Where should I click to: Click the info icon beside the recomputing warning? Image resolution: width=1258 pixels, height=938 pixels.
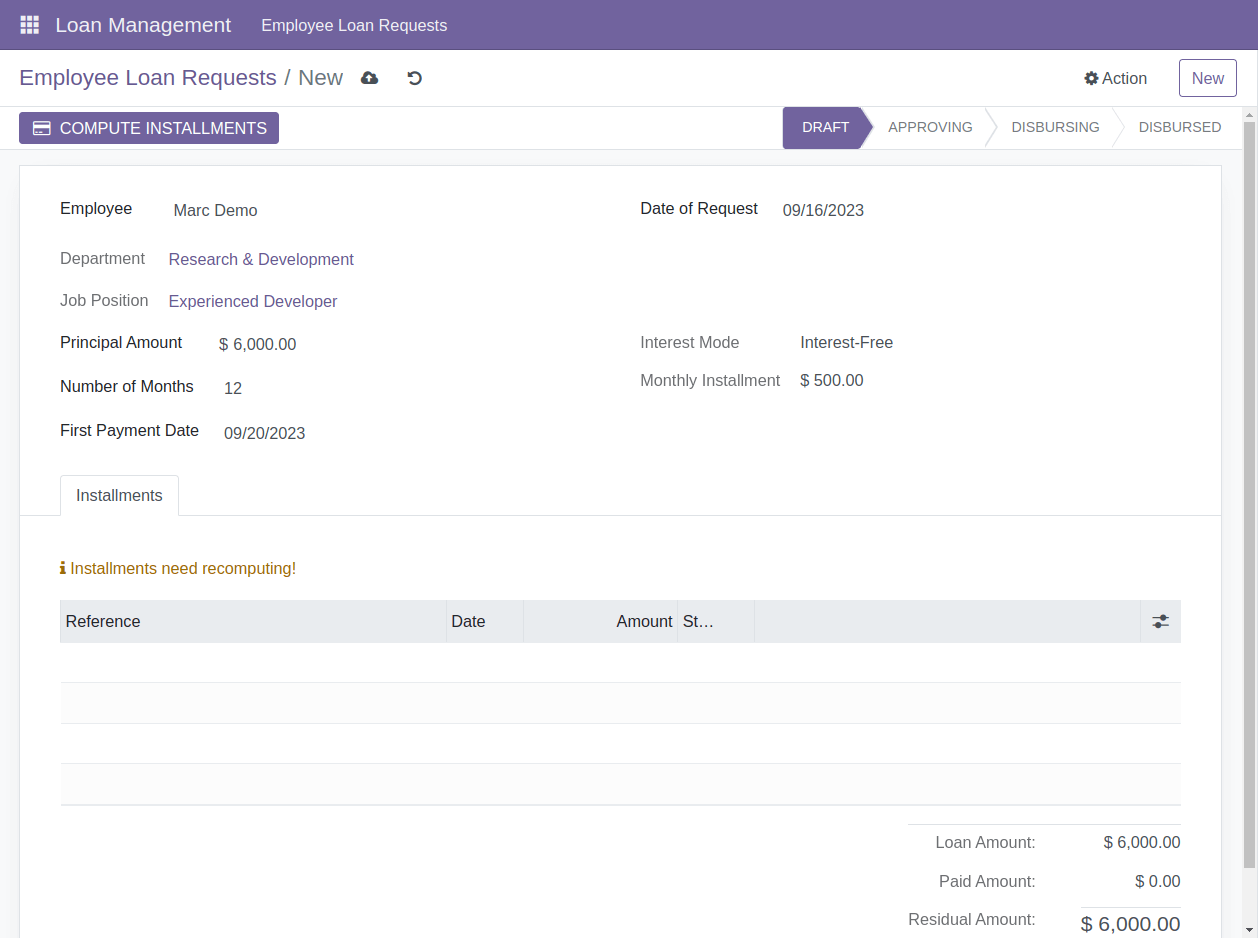(62, 568)
